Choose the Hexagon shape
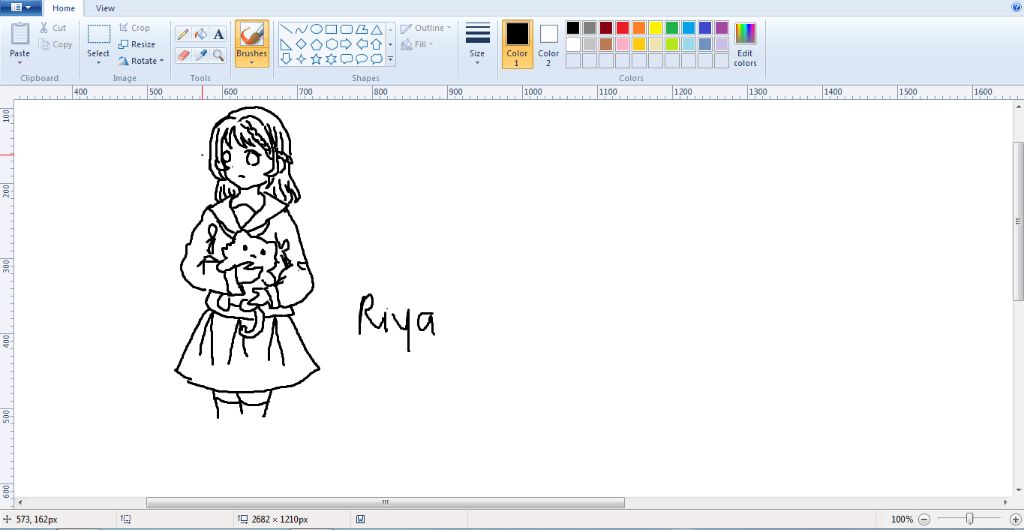This screenshot has width=1024, height=530. 331,44
